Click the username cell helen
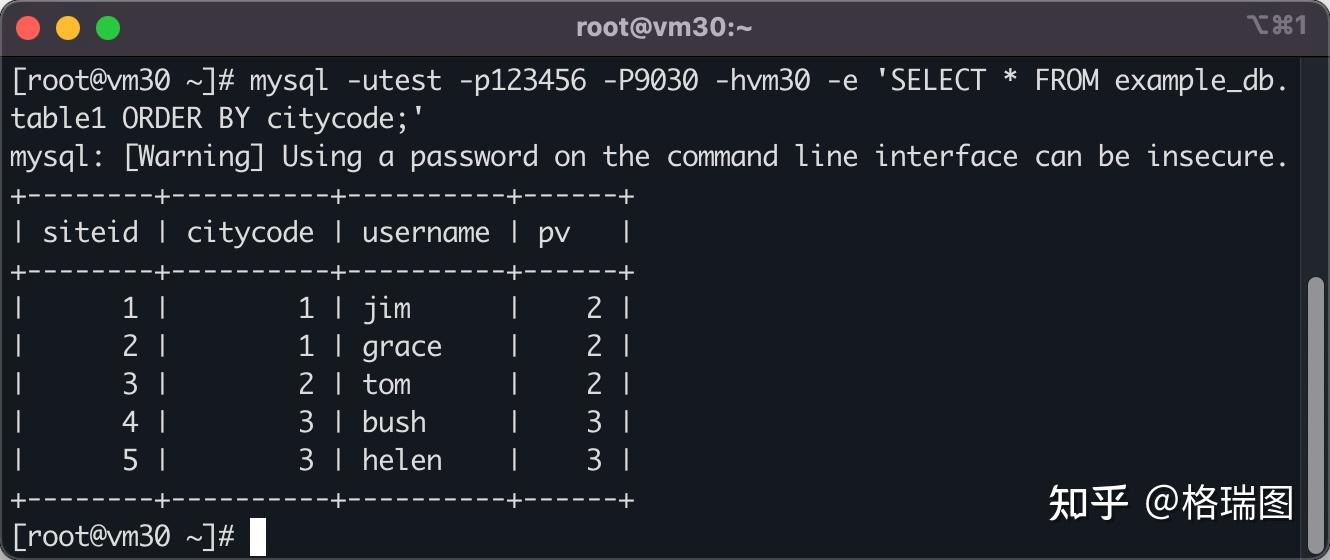The height and width of the screenshot is (560, 1330). click(402, 460)
